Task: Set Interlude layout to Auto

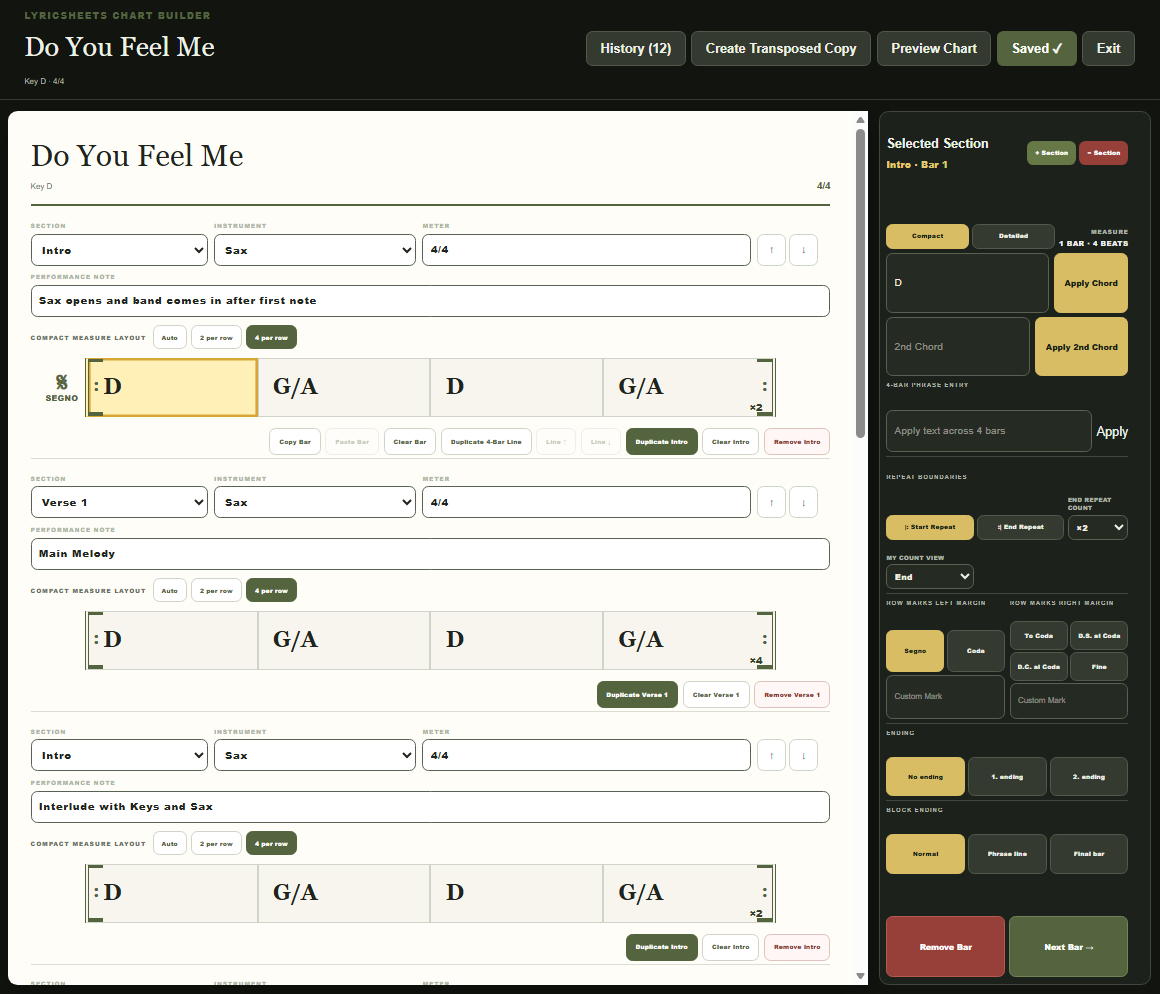Action: [169, 843]
